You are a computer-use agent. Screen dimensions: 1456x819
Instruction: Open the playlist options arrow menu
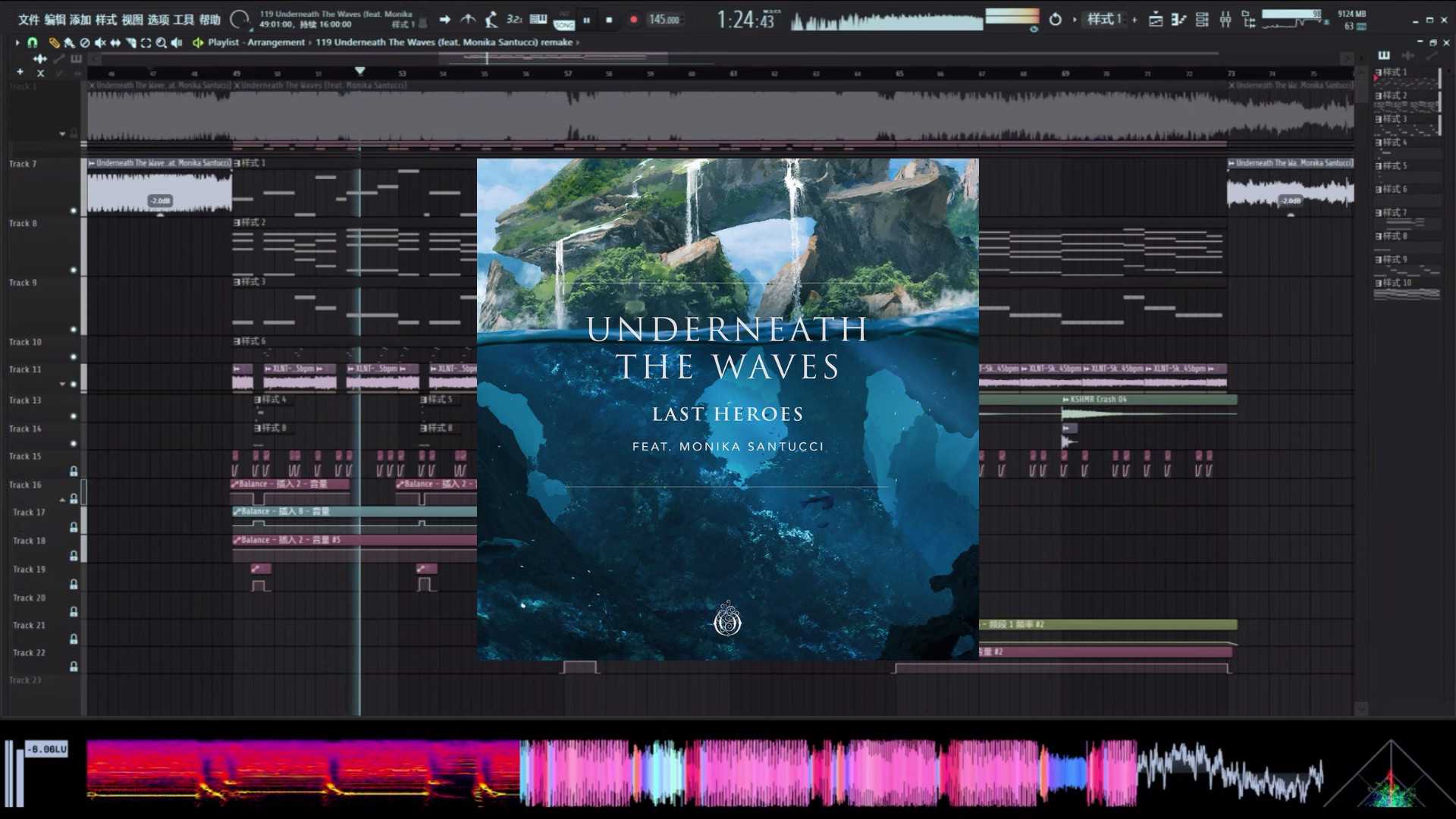pos(17,42)
